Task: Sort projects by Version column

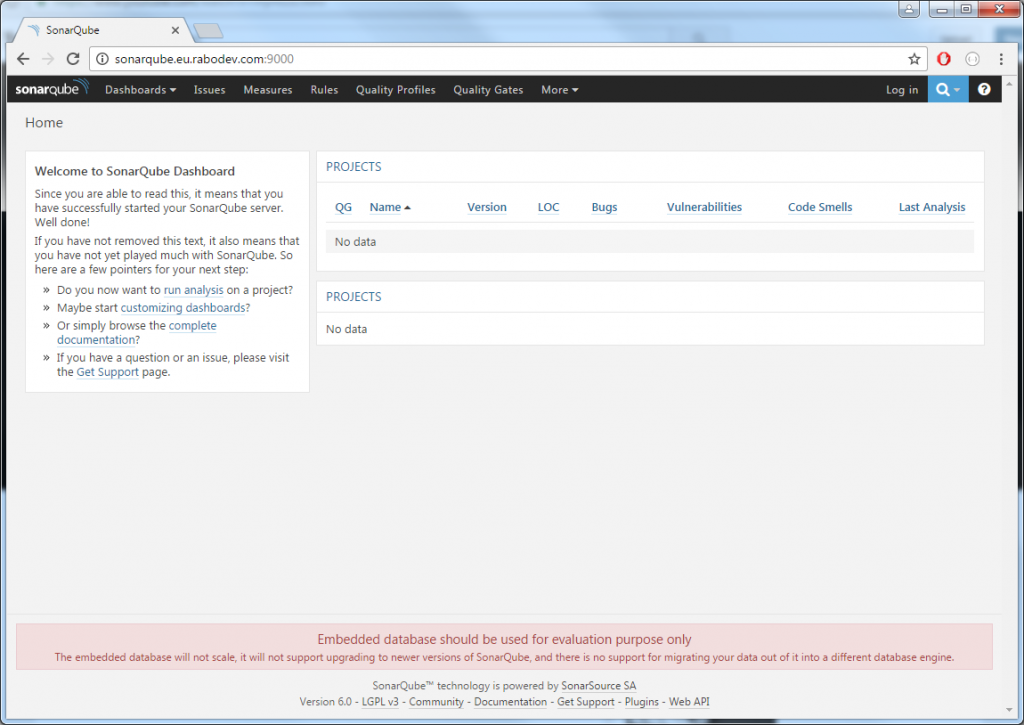Action: 487,207
